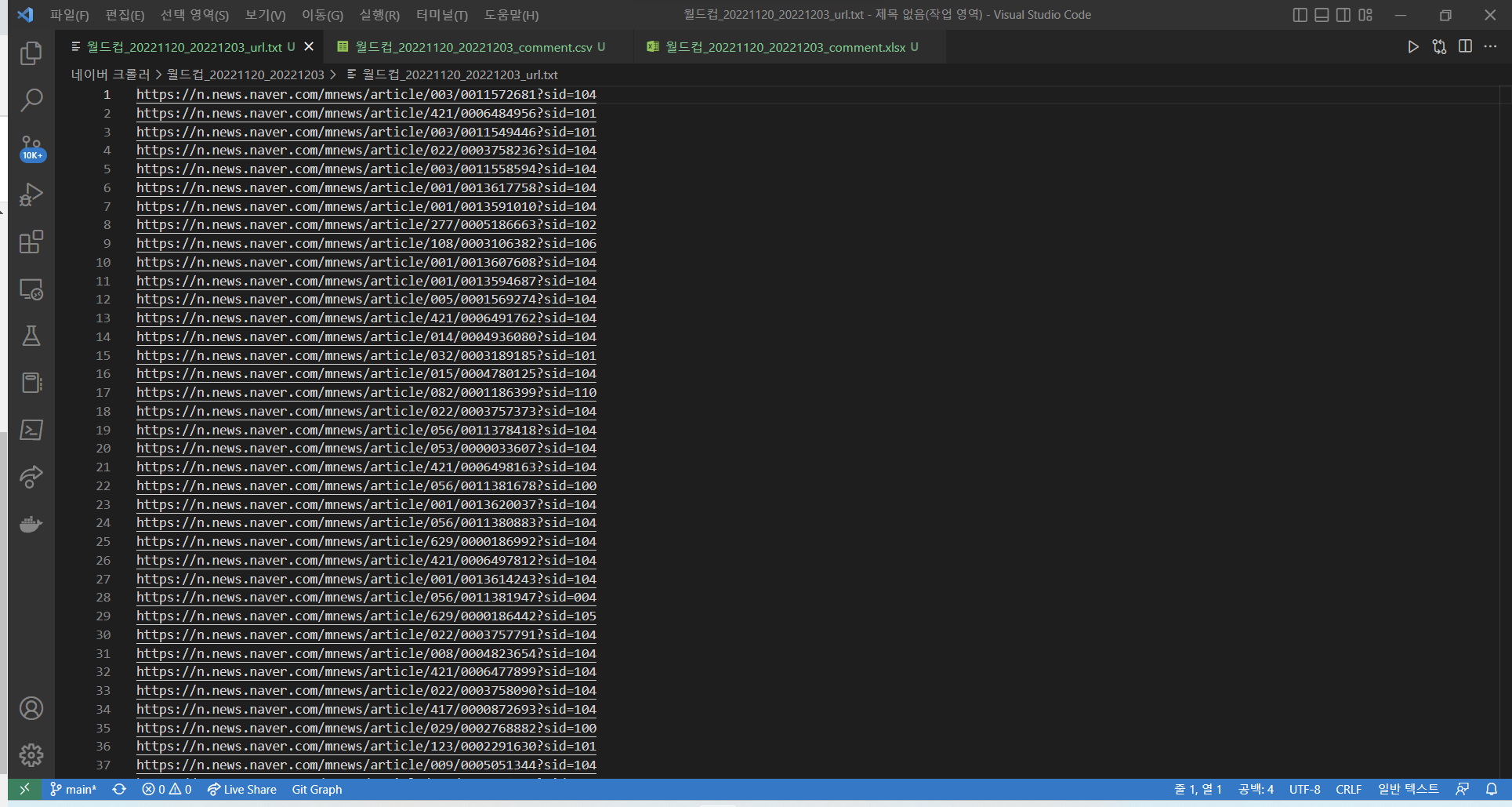The image size is (1512, 807).
Task: Click line number 20 in the gutter
Action: point(103,448)
